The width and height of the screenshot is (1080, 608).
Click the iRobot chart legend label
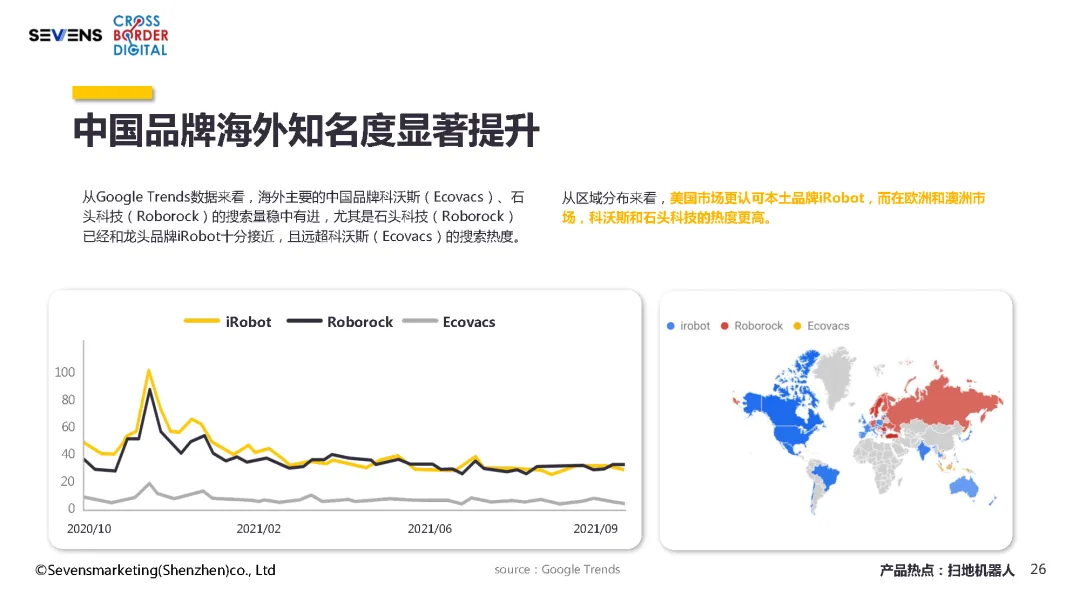[249, 322]
